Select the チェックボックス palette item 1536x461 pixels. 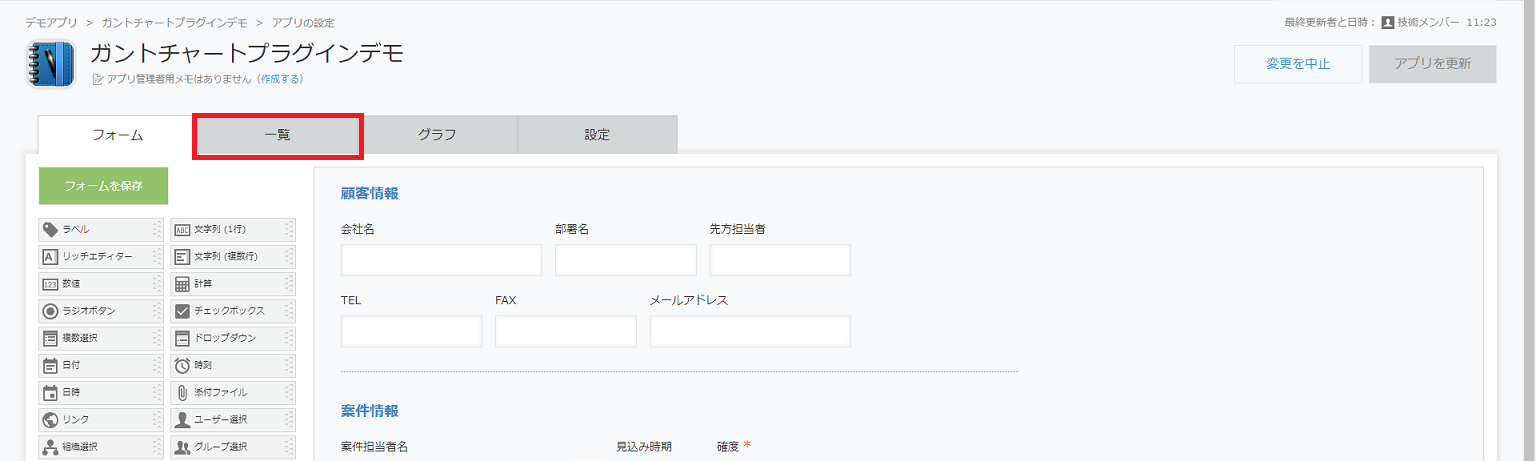[228, 311]
